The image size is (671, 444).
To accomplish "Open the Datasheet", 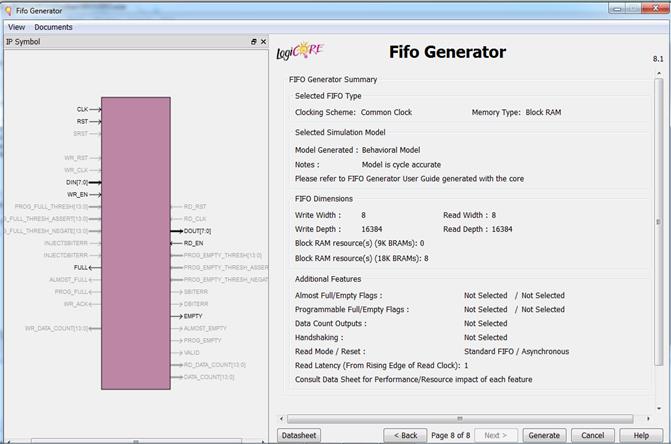I will (x=299, y=435).
